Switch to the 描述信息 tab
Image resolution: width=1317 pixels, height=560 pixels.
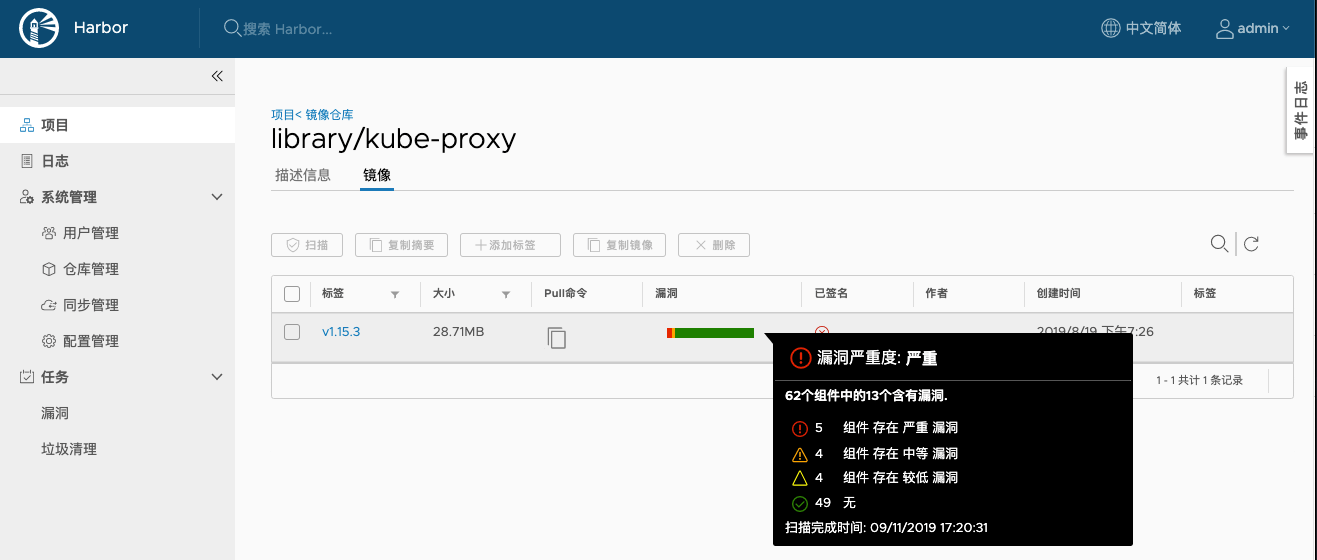pyautogui.click(x=303, y=175)
